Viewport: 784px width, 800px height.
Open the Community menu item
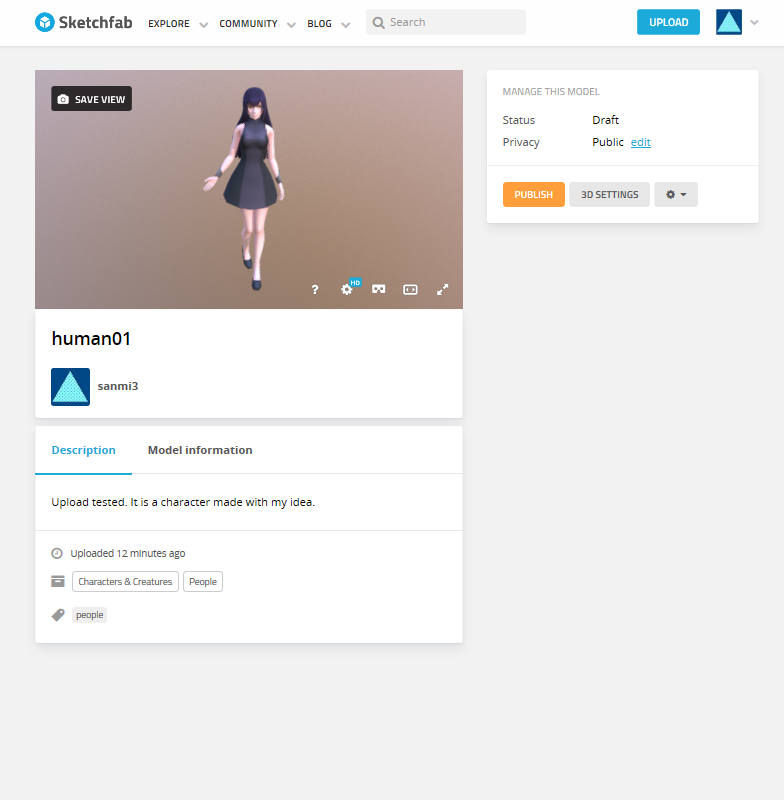[x=248, y=23]
